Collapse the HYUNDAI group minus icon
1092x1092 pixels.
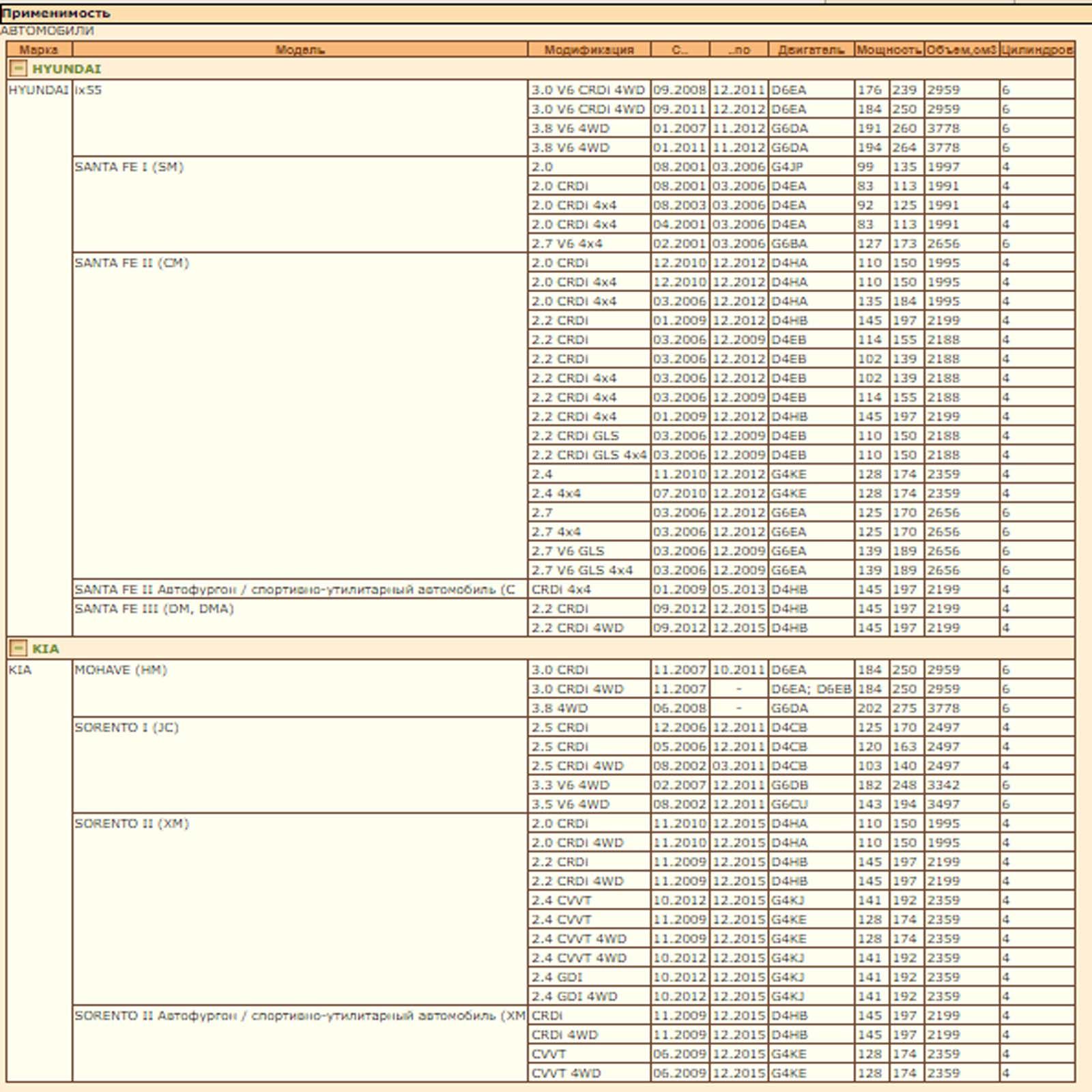pyautogui.click(x=18, y=69)
